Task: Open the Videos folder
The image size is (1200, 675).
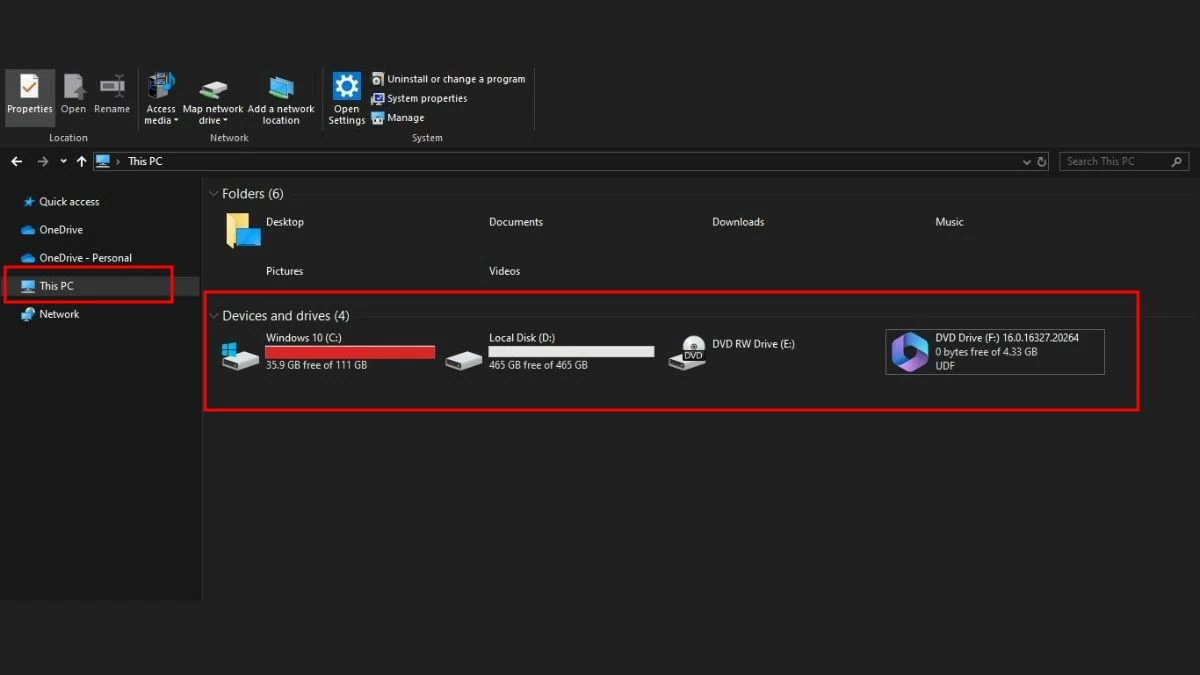Action: (504, 271)
